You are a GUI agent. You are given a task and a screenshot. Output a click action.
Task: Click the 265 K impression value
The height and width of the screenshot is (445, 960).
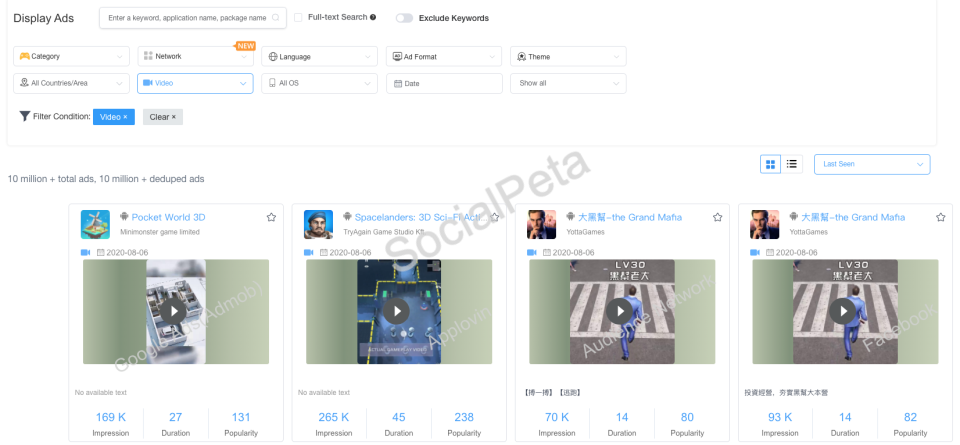coord(334,417)
